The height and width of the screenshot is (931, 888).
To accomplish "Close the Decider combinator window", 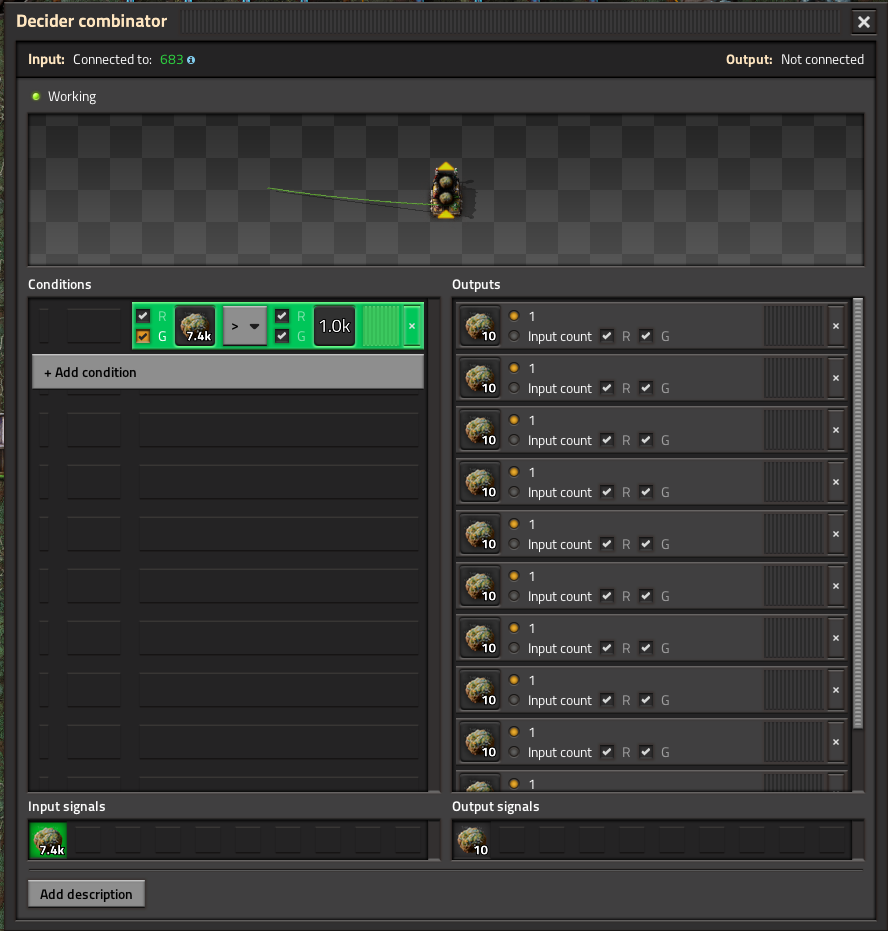I will pos(863,22).
